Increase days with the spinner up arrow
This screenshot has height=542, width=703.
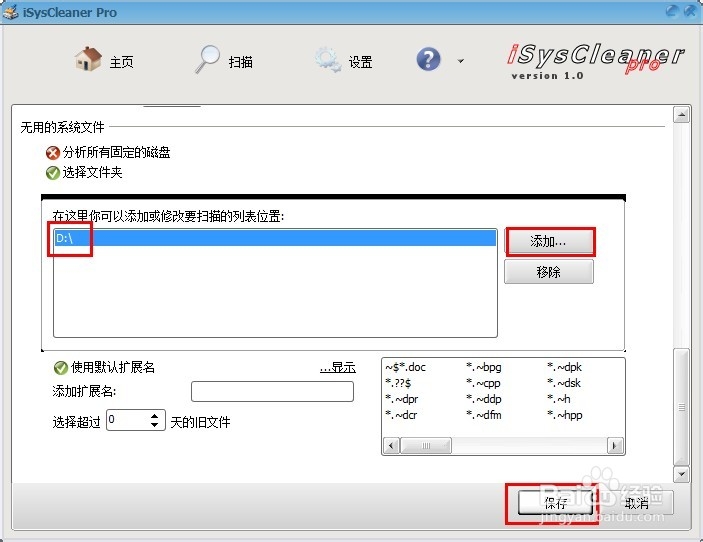155,416
